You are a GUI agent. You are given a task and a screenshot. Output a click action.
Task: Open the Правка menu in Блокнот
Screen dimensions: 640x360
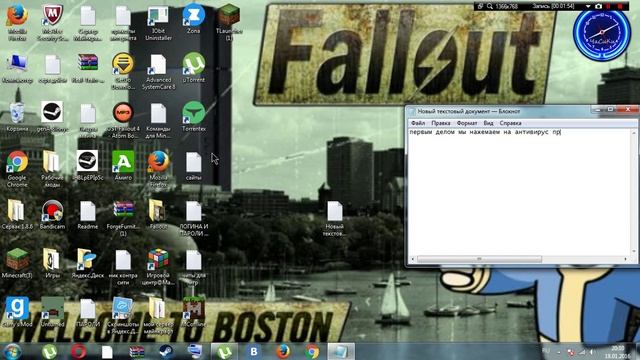tap(441, 123)
